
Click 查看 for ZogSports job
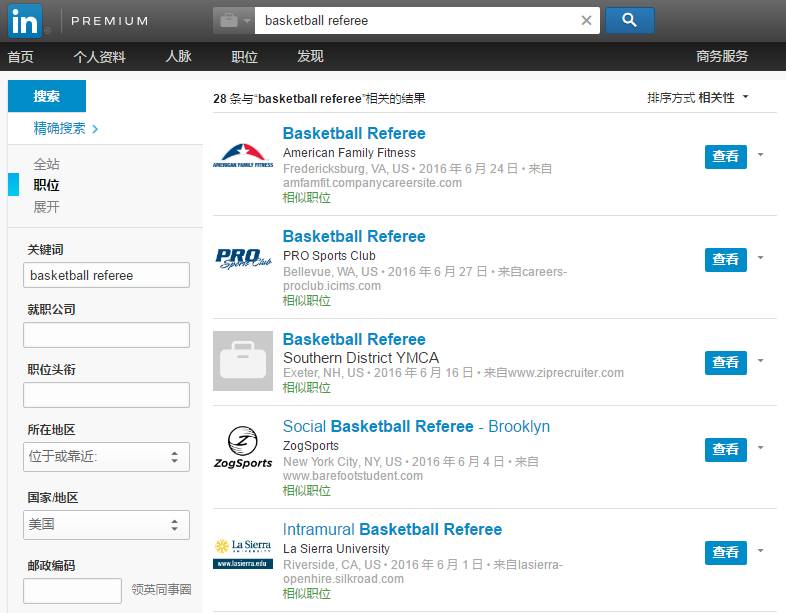coord(725,450)
